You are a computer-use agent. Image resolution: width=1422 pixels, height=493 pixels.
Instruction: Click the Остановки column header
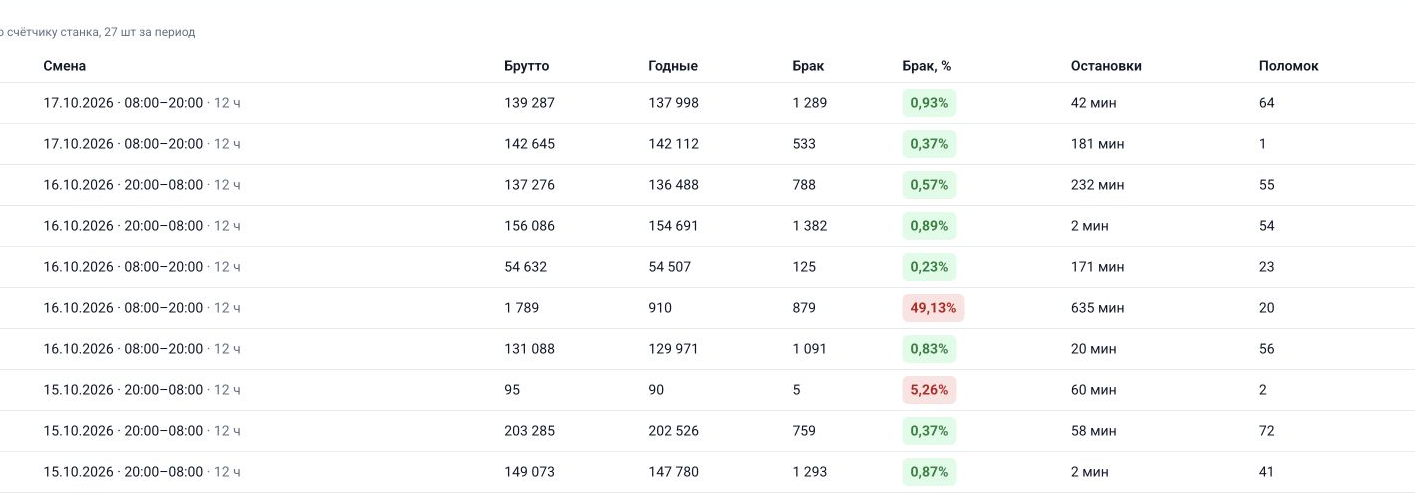pyautogui.click(x=1106, y=66)
